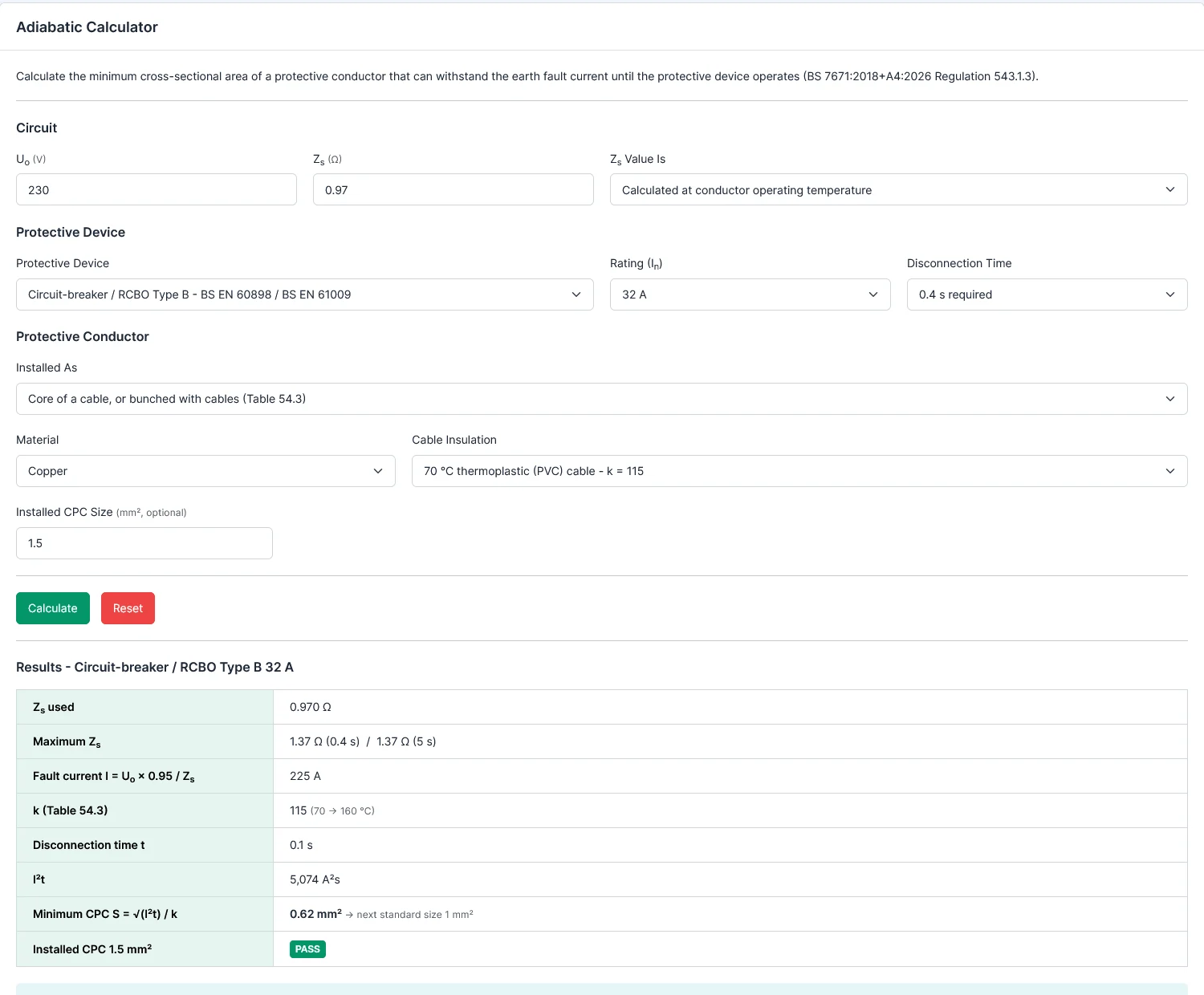Open the Zs Value Is dropdown
1204x995 pixels.
pyautogui.click(x=899, y=190)
